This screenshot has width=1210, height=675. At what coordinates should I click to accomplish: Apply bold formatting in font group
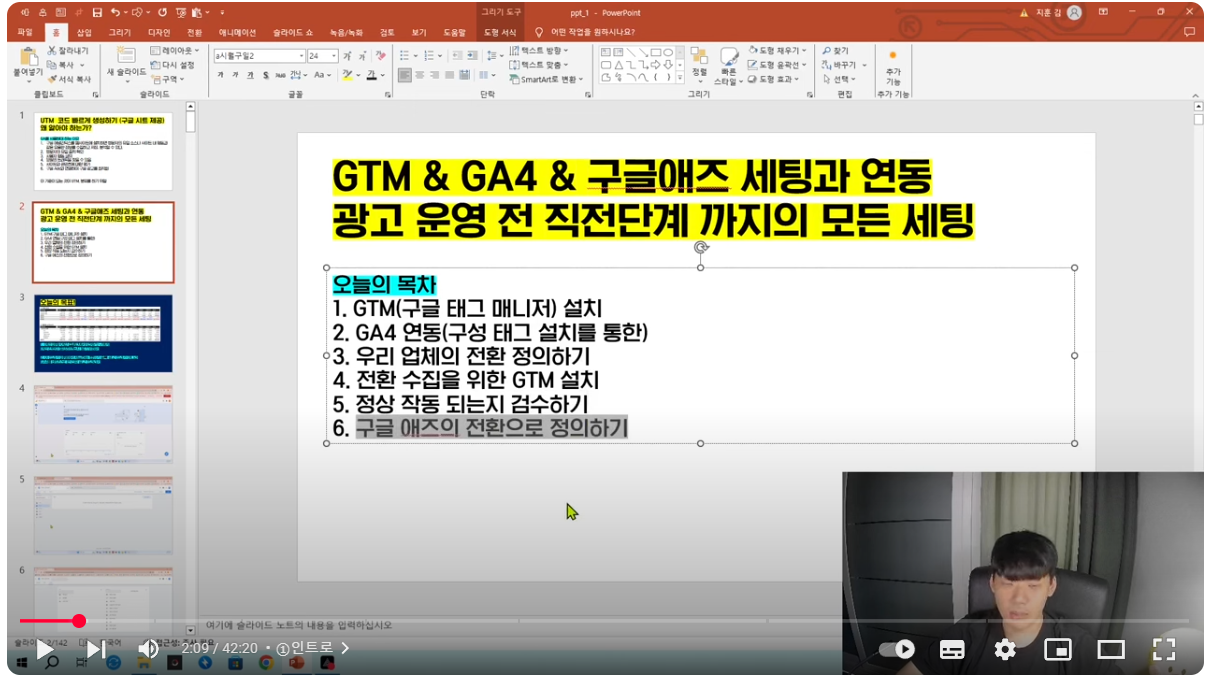coord(221,75)
